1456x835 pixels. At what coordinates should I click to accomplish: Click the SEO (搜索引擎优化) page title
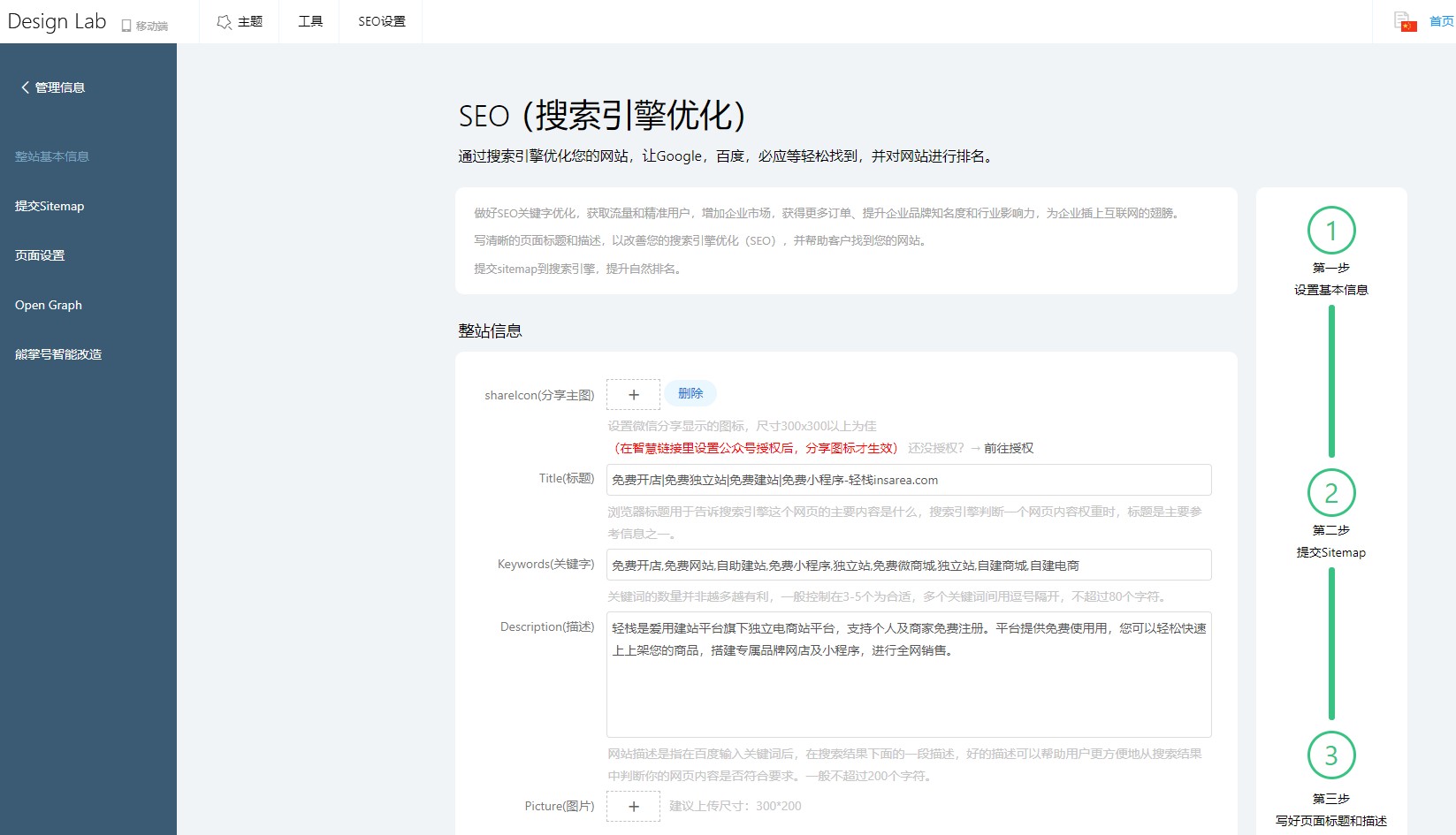click(x=602, y=116)
